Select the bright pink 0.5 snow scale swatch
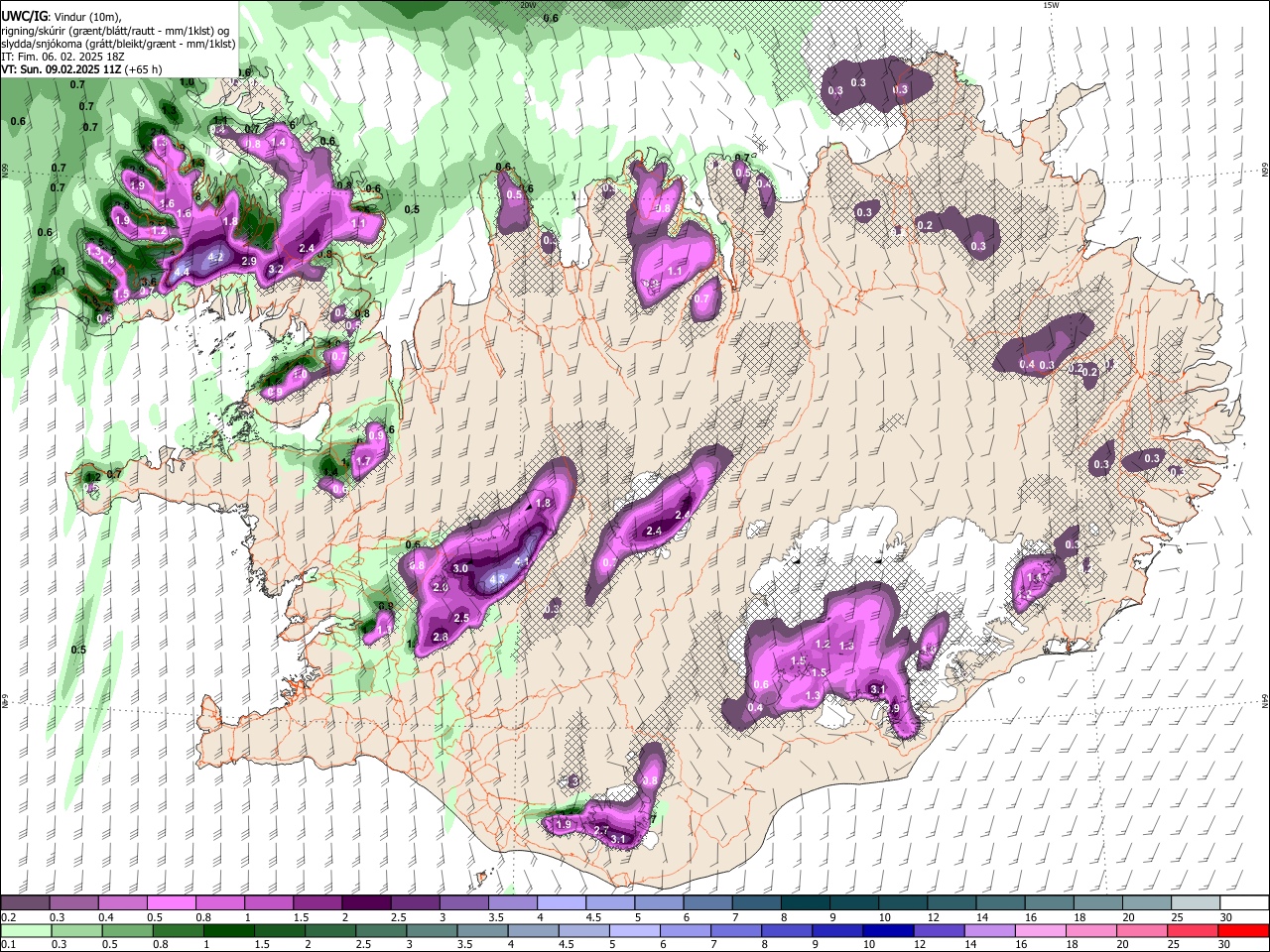This screenshot has height=952, width=1270. coord(171,903)
